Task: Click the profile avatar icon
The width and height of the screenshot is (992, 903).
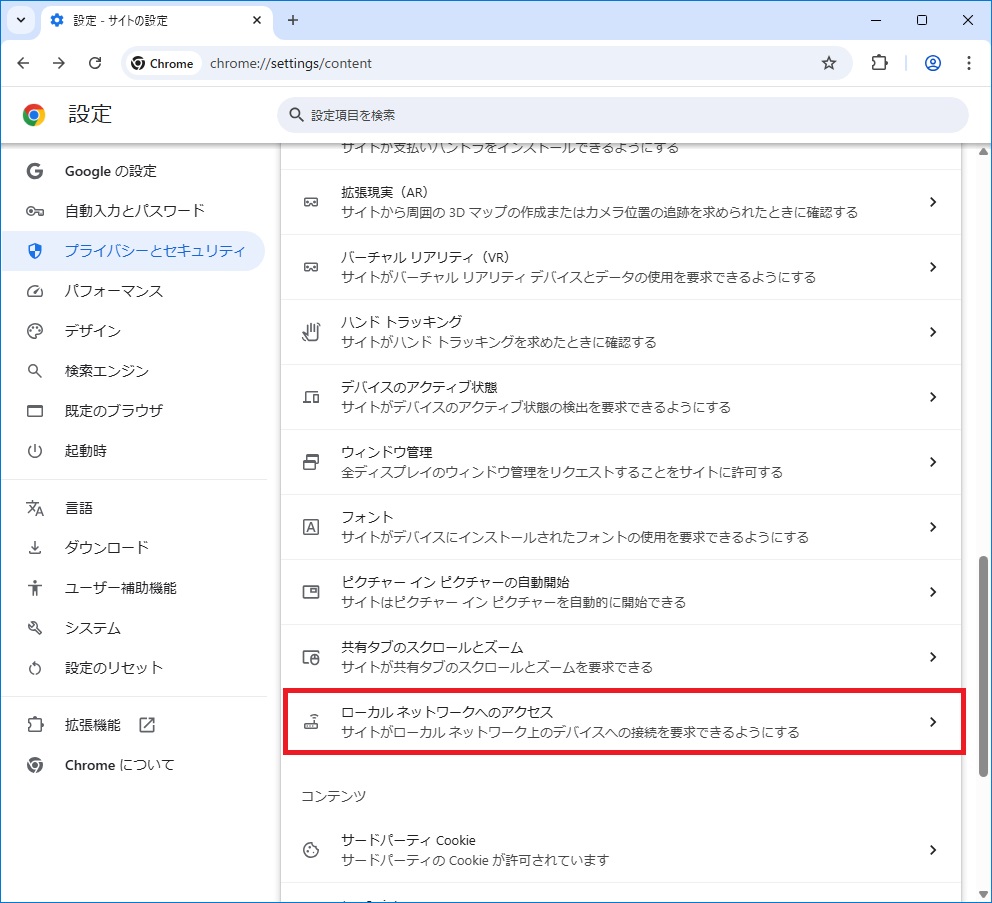Action: click(x=933, y=63)
